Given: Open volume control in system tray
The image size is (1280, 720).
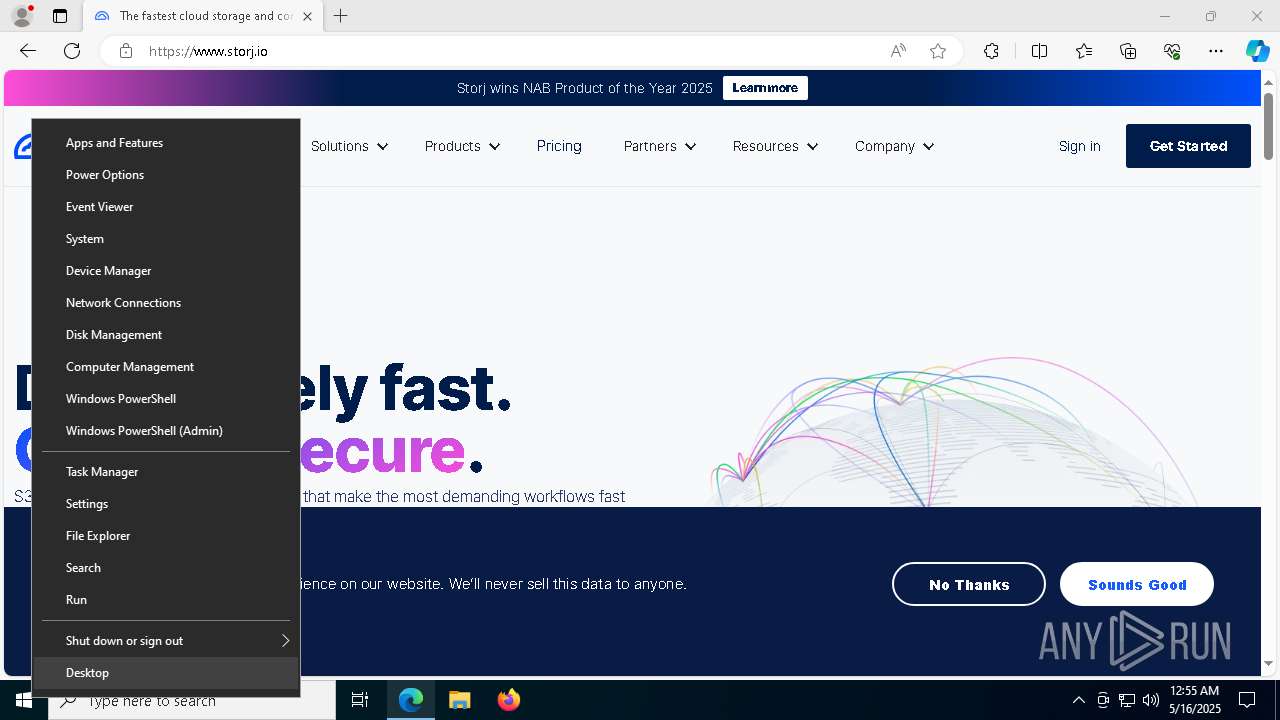Looking at the screenshot, I should (x=1151, y=700).
